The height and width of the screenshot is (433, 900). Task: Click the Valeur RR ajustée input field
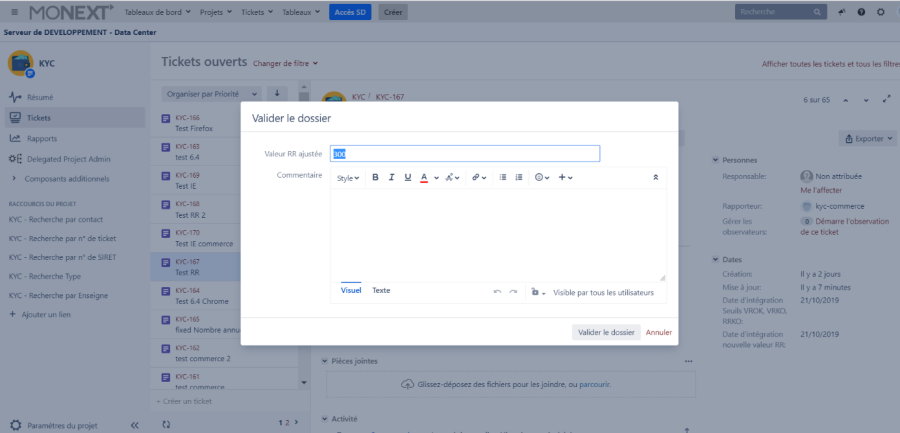point(465,154)
